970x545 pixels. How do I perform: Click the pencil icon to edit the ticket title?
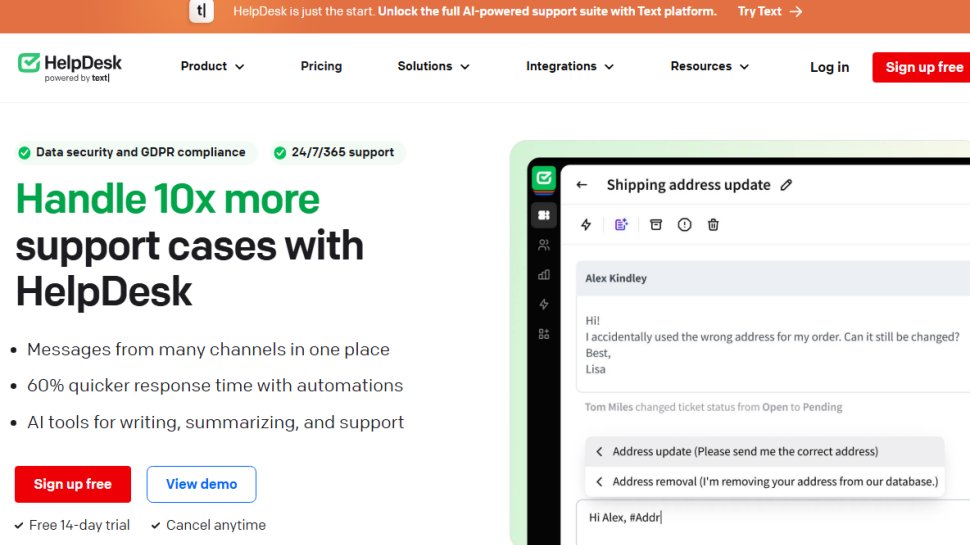(x=786, y=185)
